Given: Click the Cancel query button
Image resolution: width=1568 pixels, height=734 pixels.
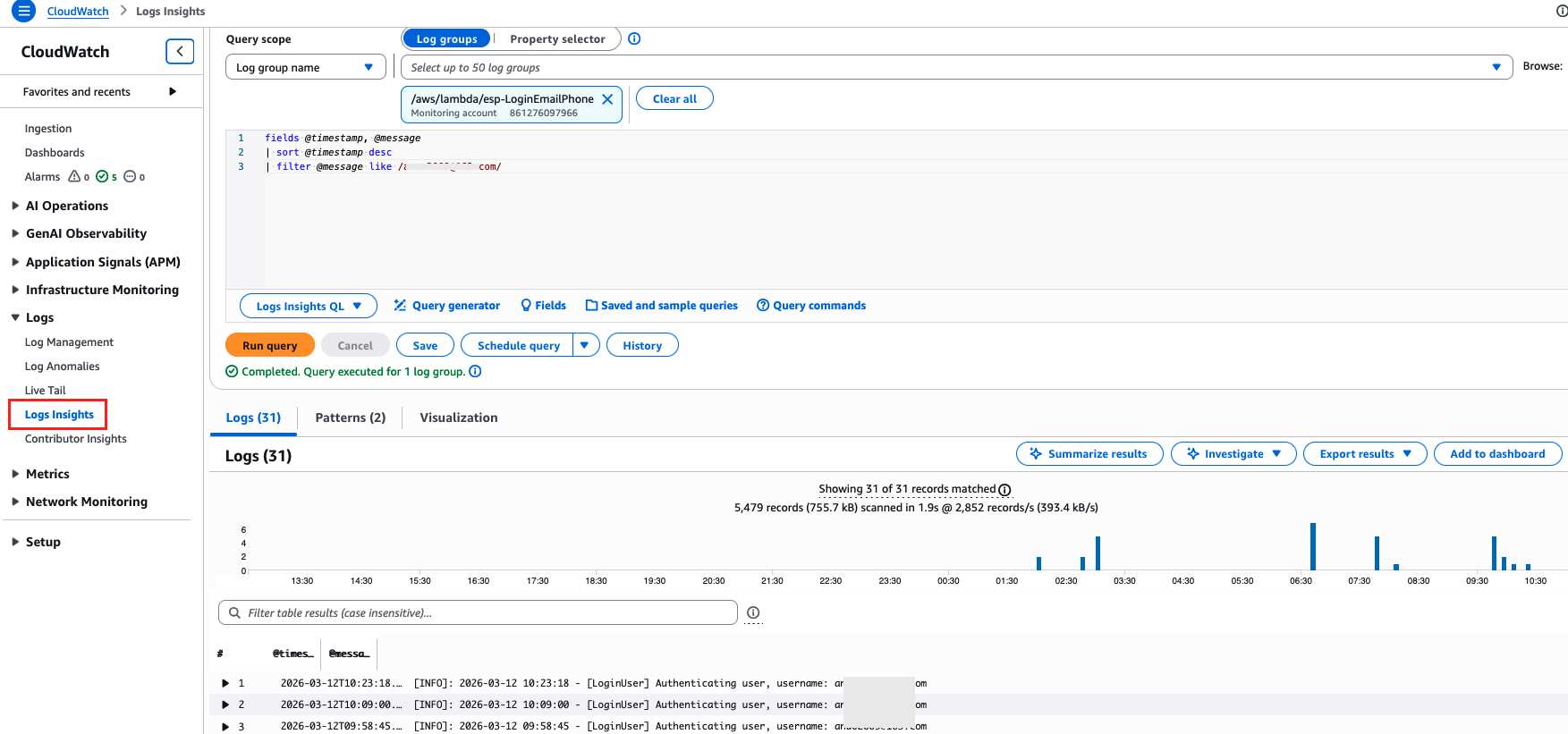Looking at the screenshot, I should coord(355,345).
